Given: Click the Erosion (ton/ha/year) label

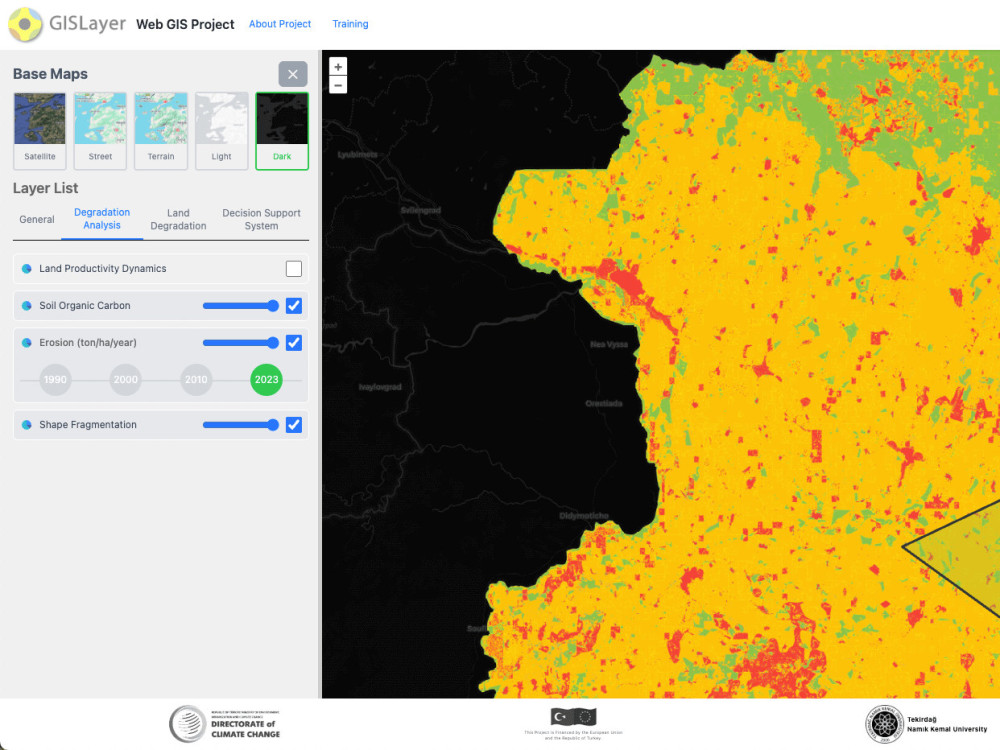Looking at the screenshot, I should (x=88, y=342).
